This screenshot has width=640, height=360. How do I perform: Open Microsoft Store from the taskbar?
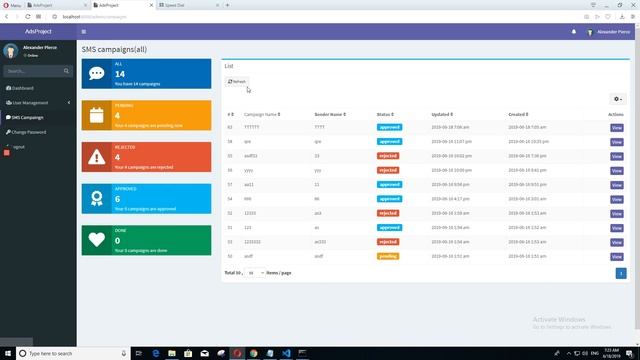tap(188, 353)
